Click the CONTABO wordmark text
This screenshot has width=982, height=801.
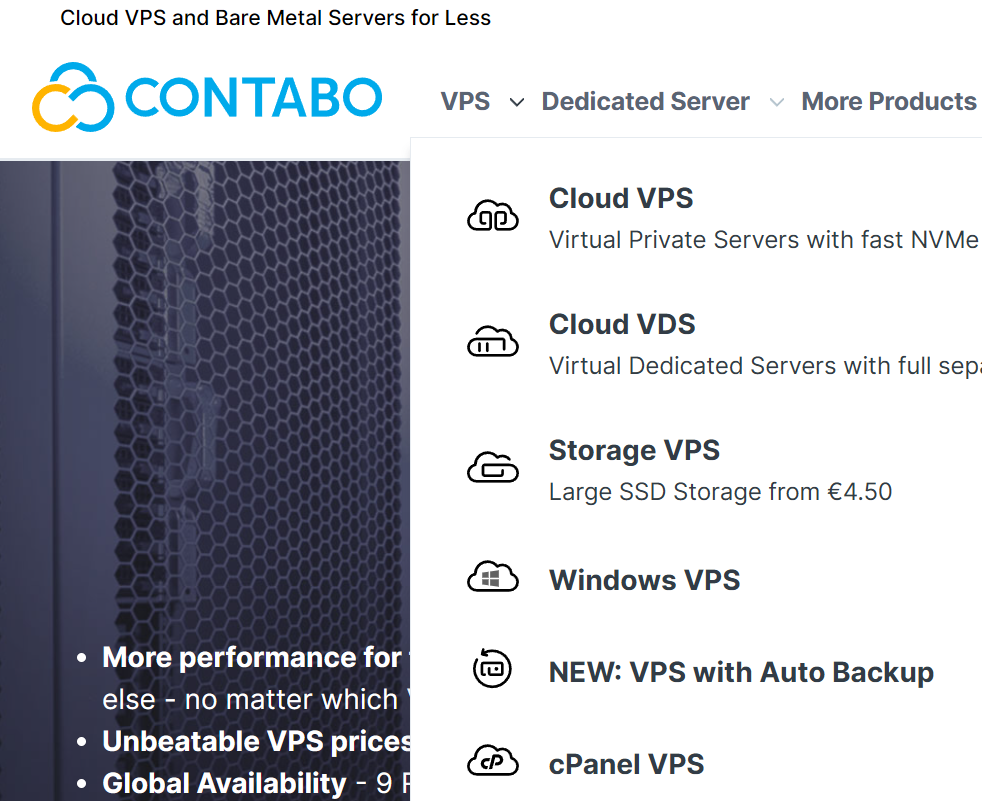[x=254, y=98]
